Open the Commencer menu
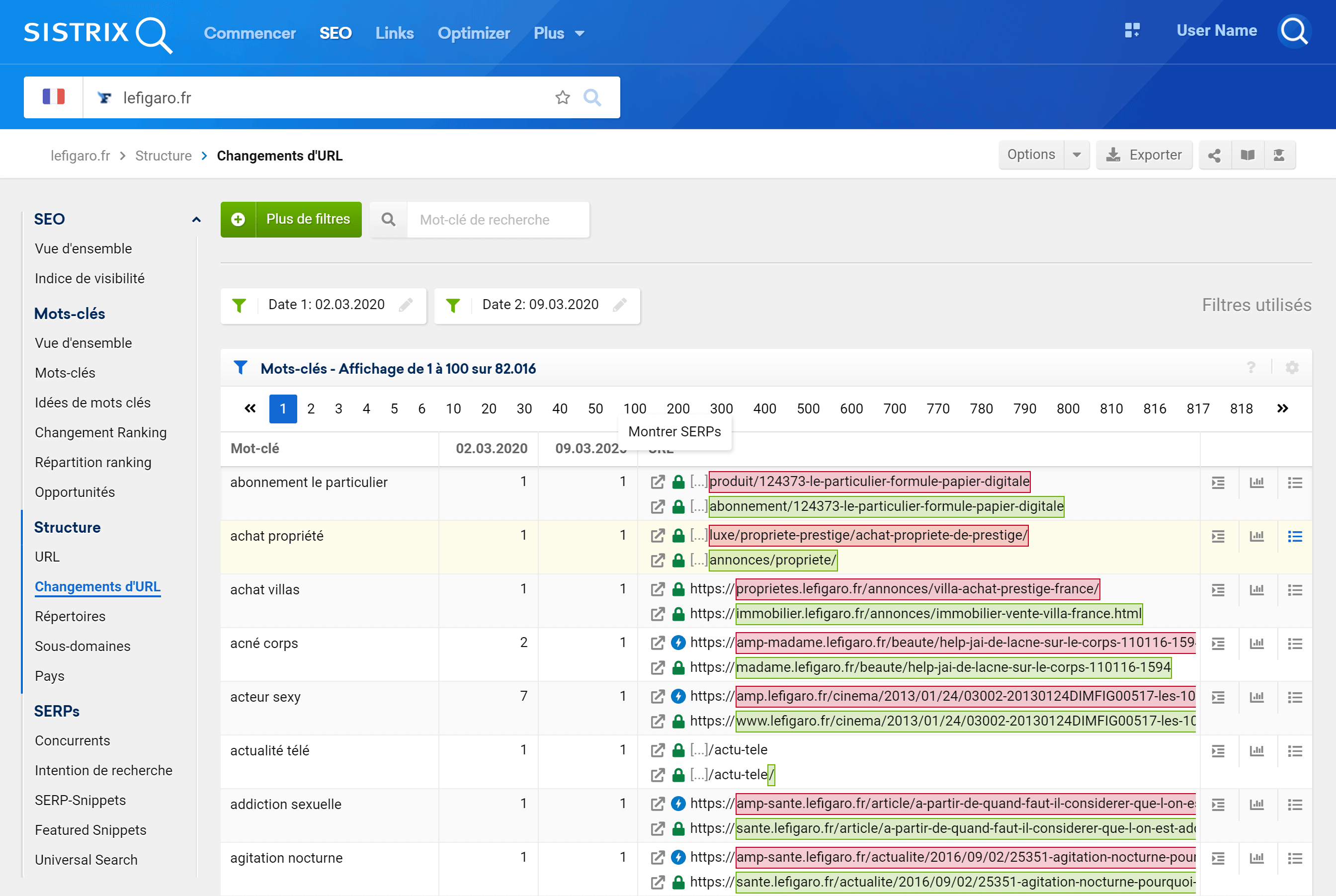Image resolution: width=1336 pixels, height=896 pixels. tap(250, 34)
